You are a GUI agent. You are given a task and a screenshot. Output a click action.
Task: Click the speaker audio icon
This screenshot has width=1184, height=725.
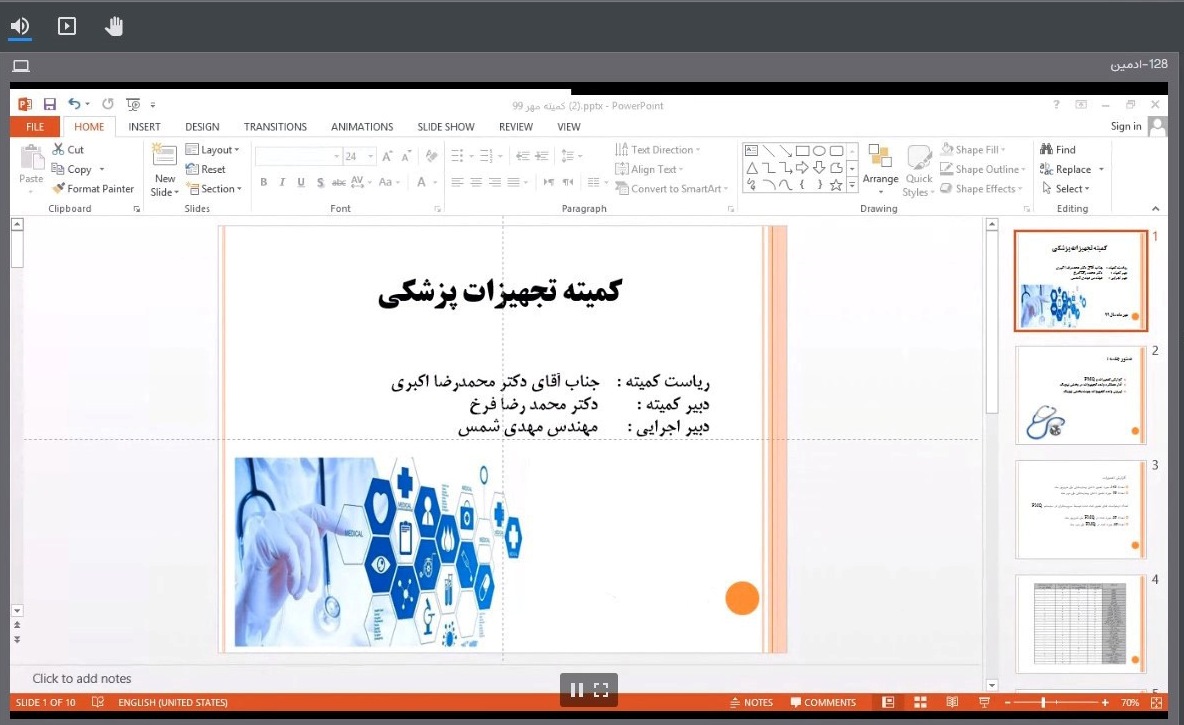(20, 26)
